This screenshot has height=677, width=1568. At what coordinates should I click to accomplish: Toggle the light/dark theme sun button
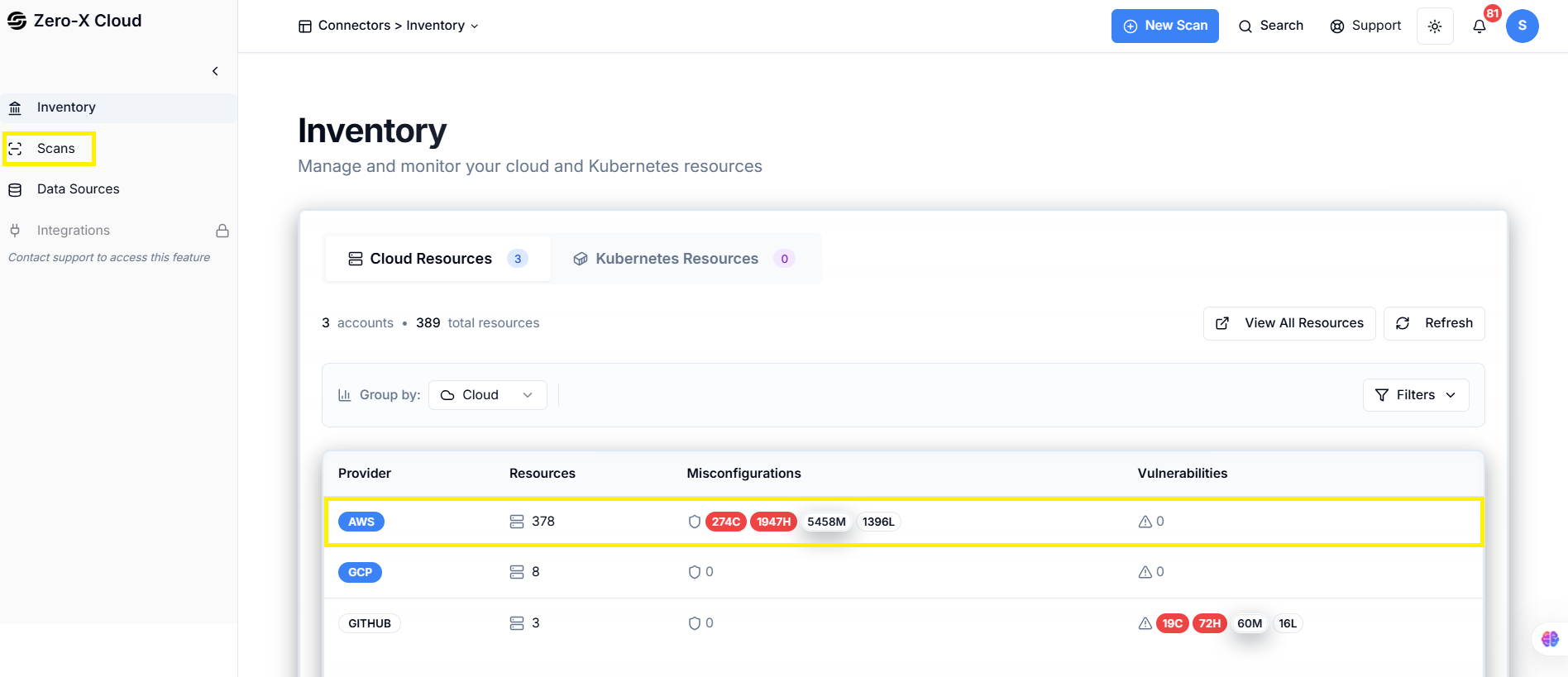1435,26
